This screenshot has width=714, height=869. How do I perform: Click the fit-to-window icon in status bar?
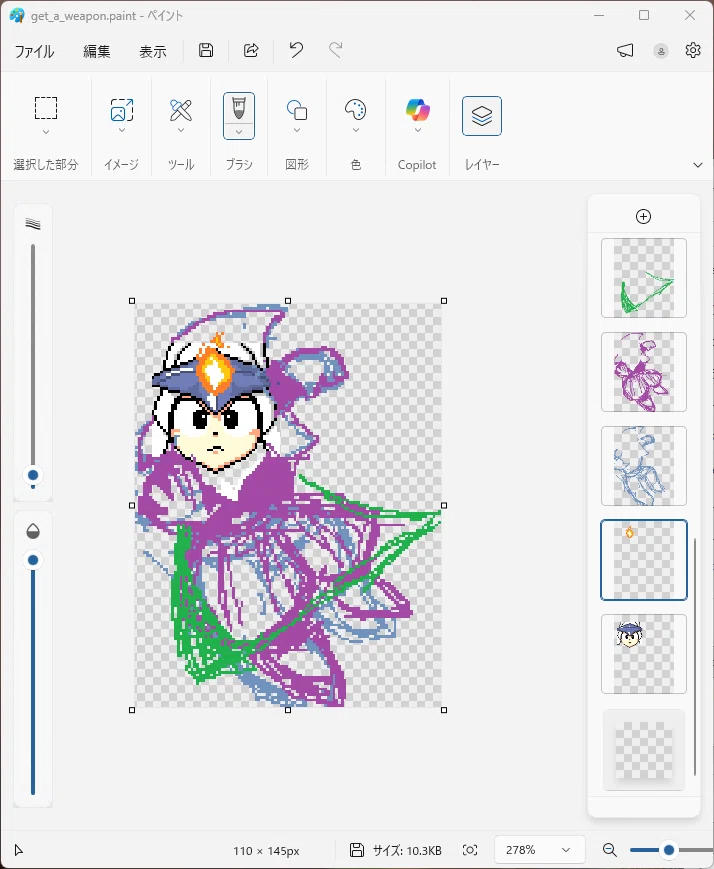click(470, 850)
